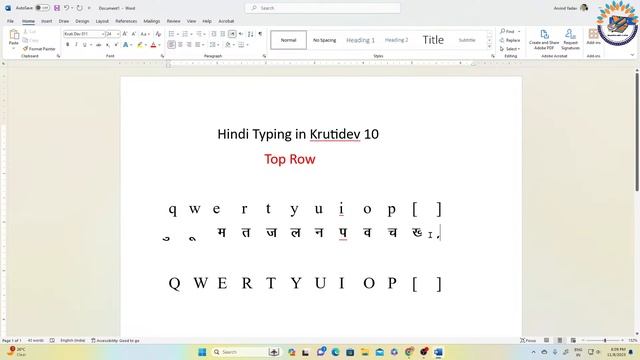The image size is (640, 360).
Task: Toggle show paragraph marks
Action: [x=260, y=34]
